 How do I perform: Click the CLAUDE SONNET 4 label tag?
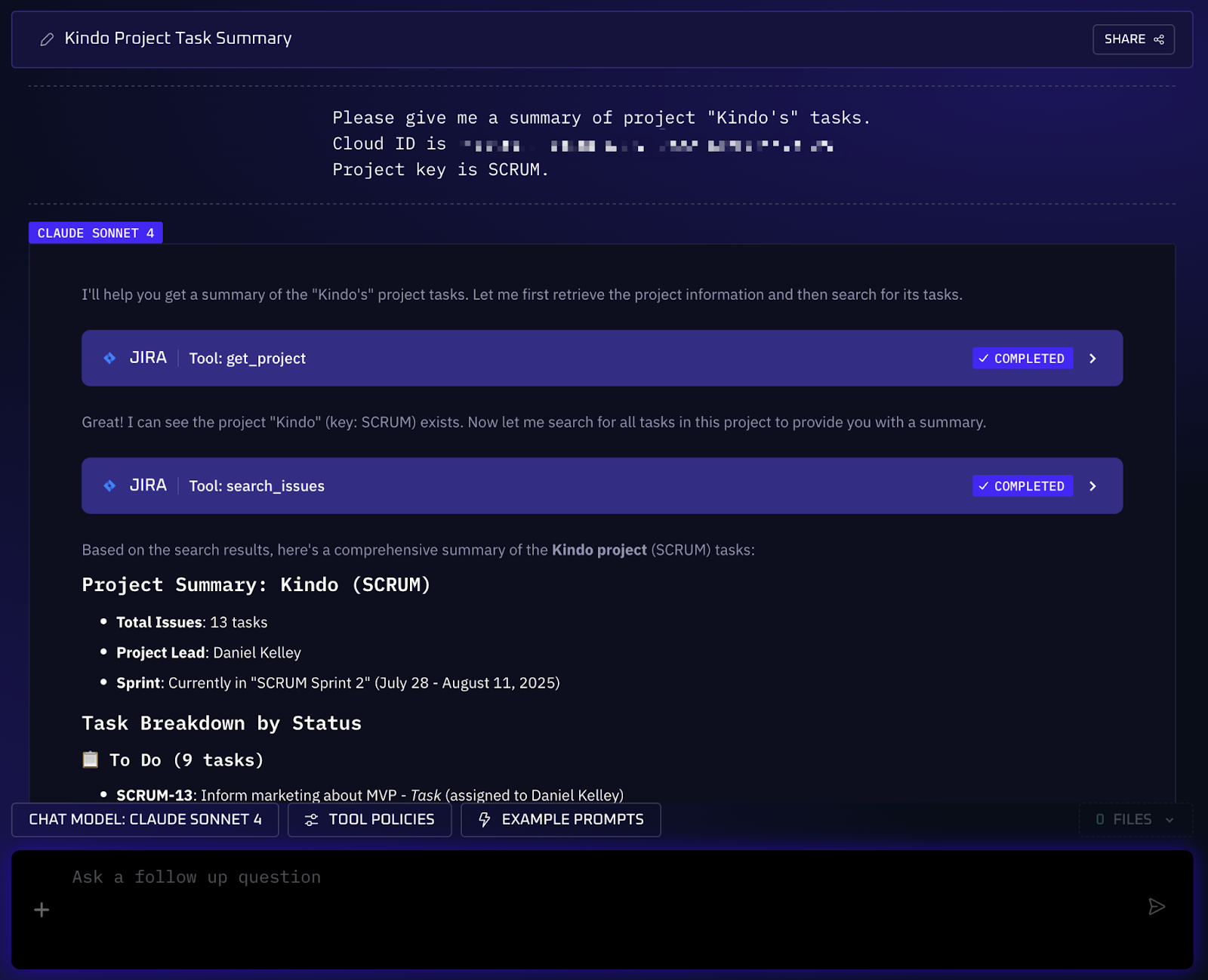[96, 233]
